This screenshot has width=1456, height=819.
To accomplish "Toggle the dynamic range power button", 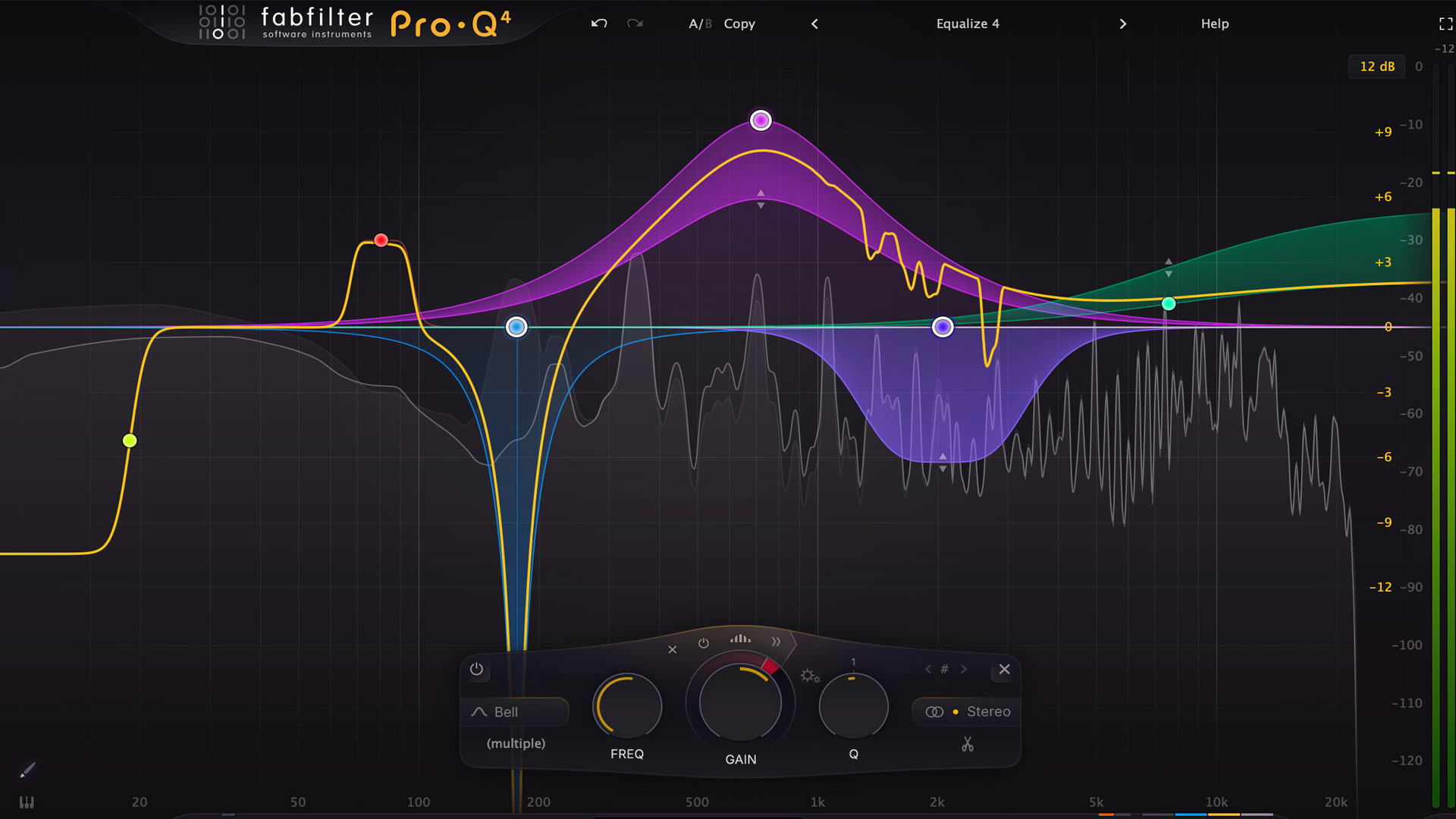I will 704,643.
